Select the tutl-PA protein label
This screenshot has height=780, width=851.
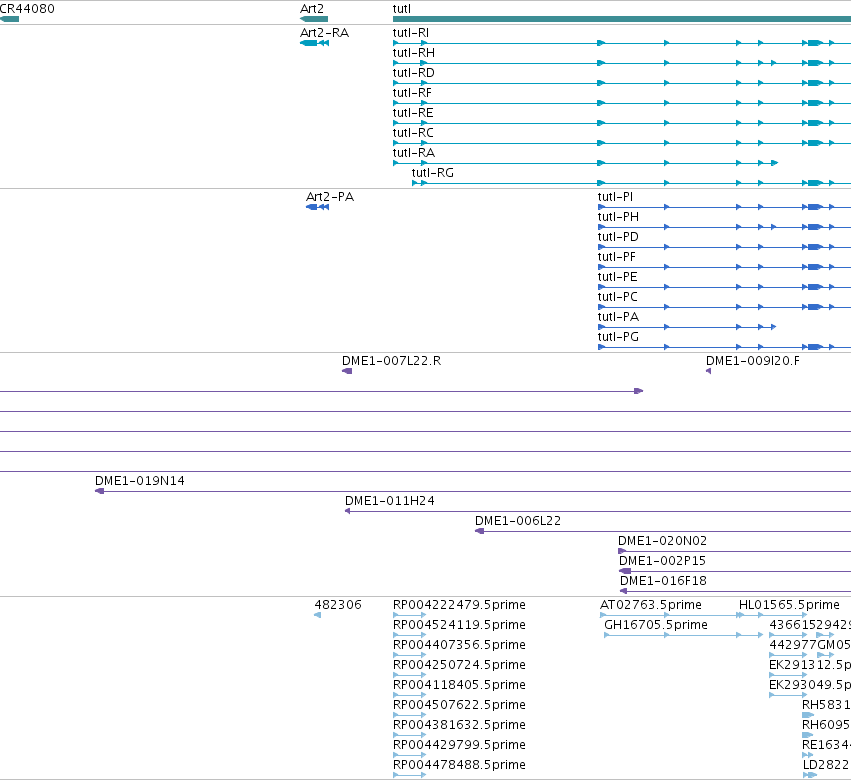point(618,317)
